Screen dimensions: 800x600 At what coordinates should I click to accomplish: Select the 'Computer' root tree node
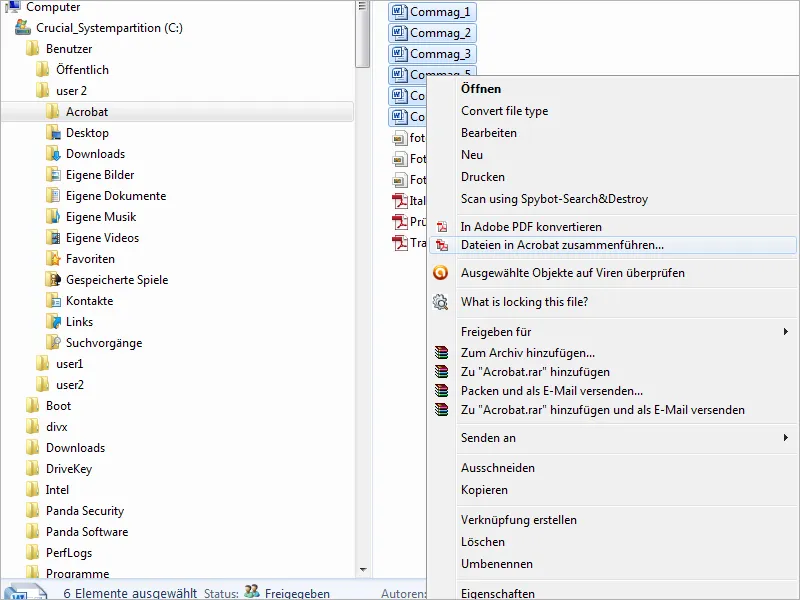(x=53, y=7)
